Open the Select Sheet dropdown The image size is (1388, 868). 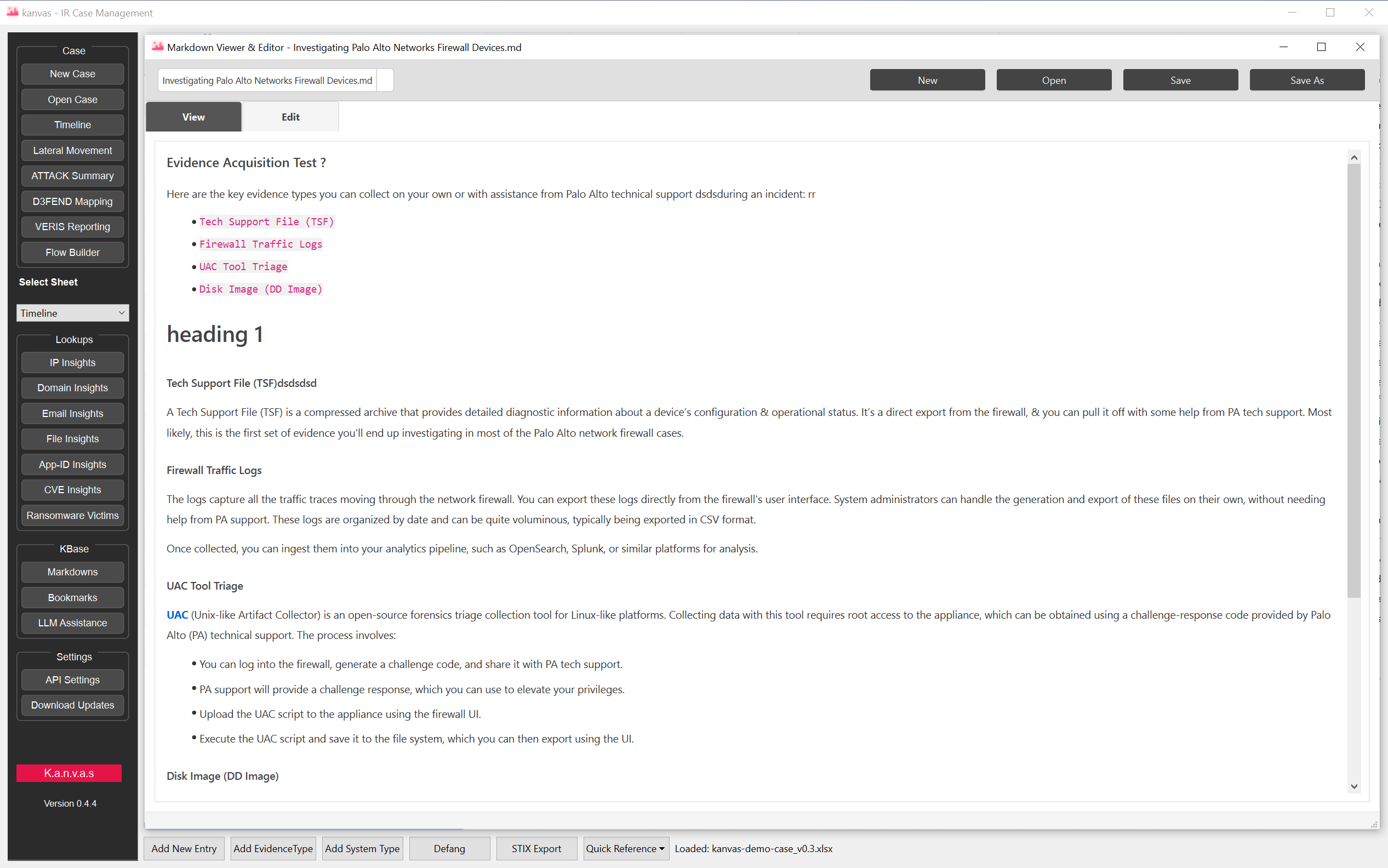[x=72, y=313]
